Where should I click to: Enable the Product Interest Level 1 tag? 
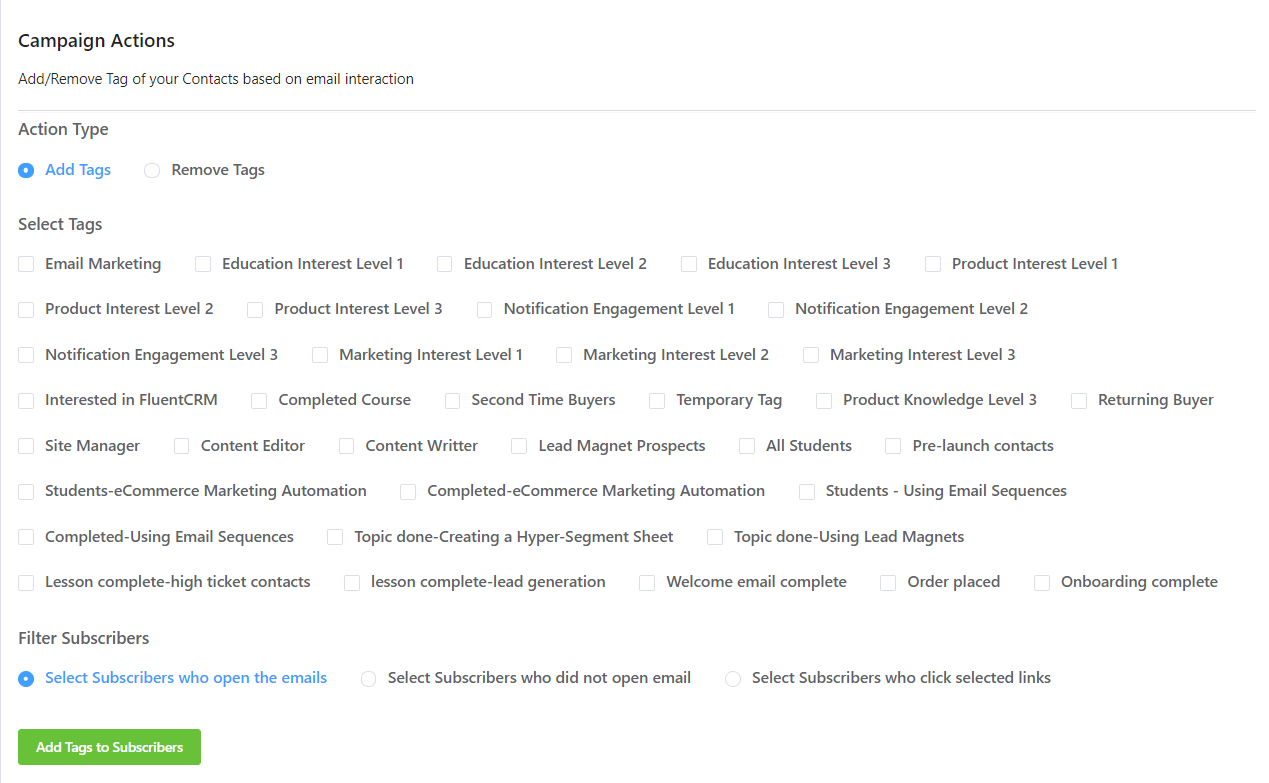pyautogui.click(x=933, y=264)
